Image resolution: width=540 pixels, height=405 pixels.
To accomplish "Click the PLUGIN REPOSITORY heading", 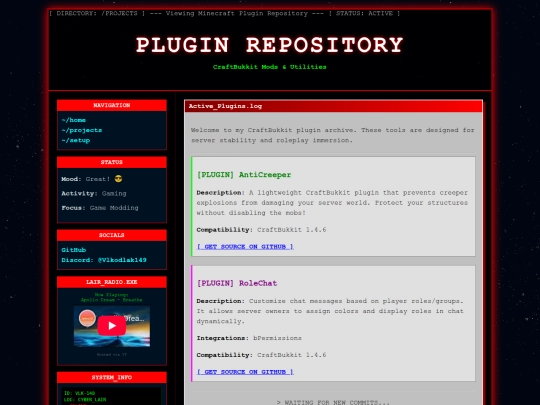I will 270,45.
